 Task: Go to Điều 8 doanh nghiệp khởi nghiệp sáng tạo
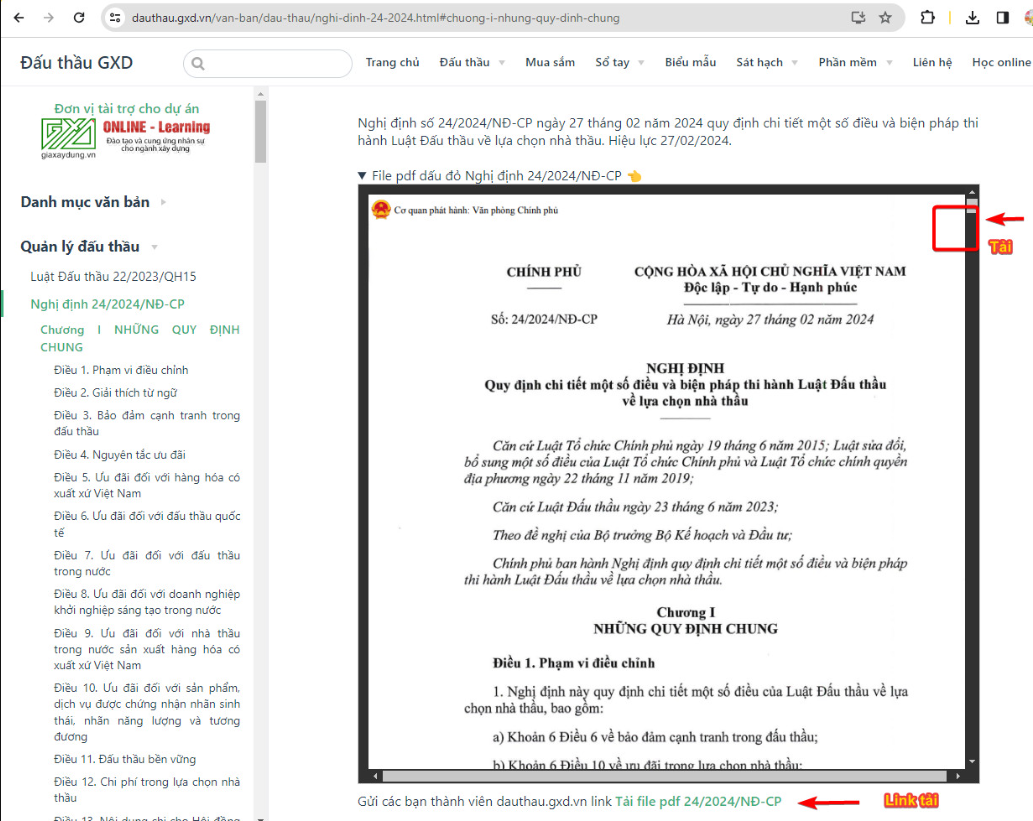coord(147,602)
